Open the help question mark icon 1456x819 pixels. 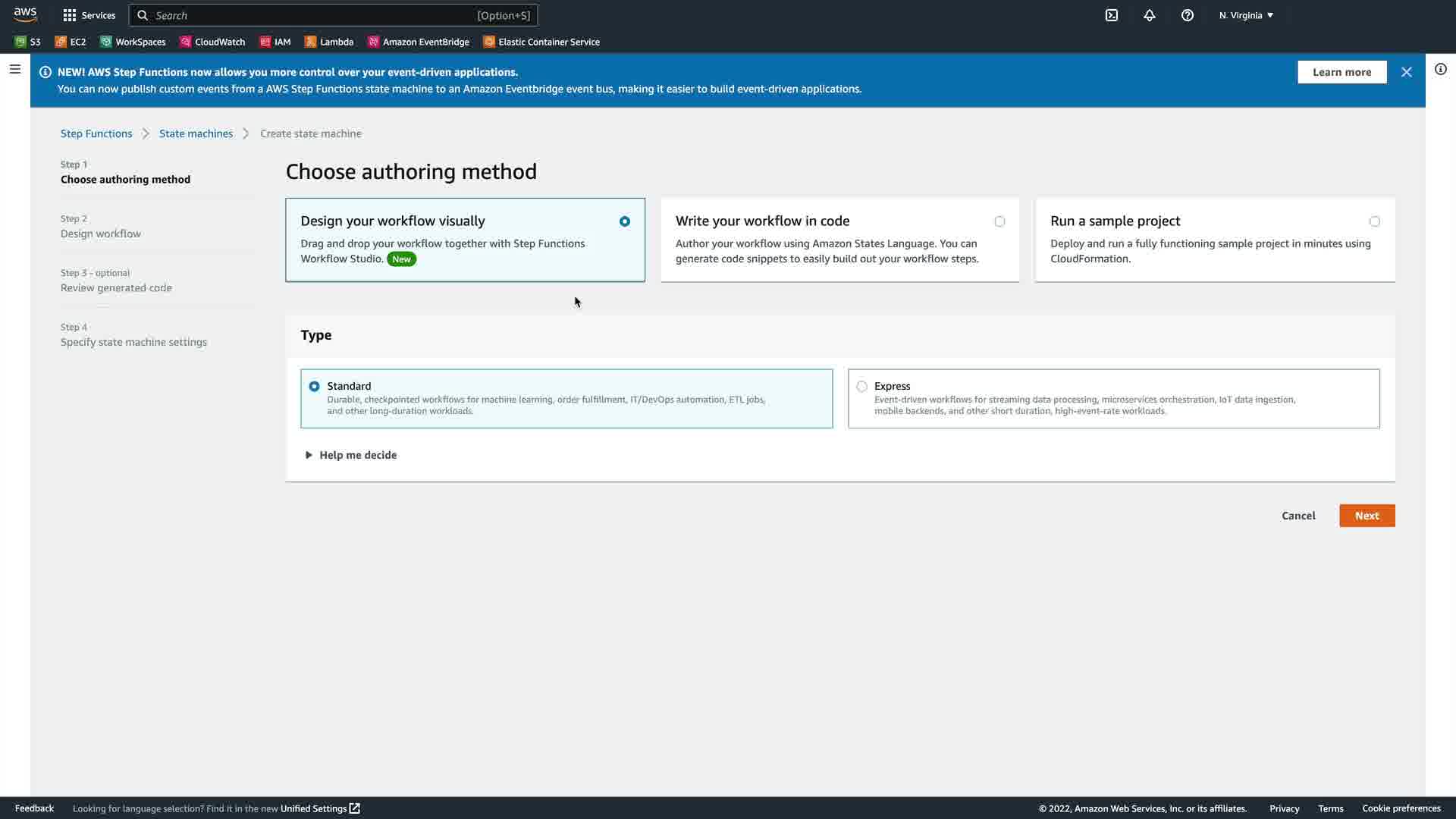coord(1188,15)
